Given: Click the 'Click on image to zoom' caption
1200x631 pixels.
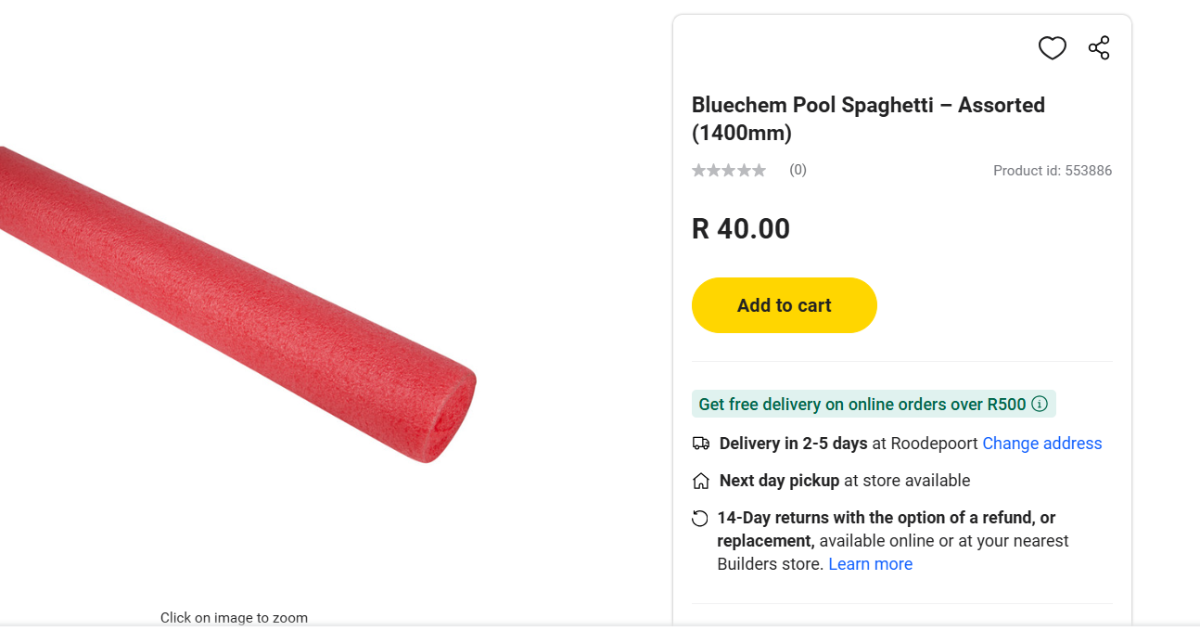Looking at the screenshot, I should 234,618.
